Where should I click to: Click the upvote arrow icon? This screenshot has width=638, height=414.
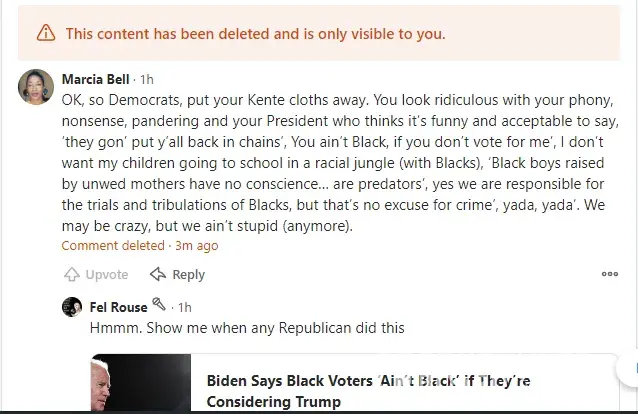[72, 274]
